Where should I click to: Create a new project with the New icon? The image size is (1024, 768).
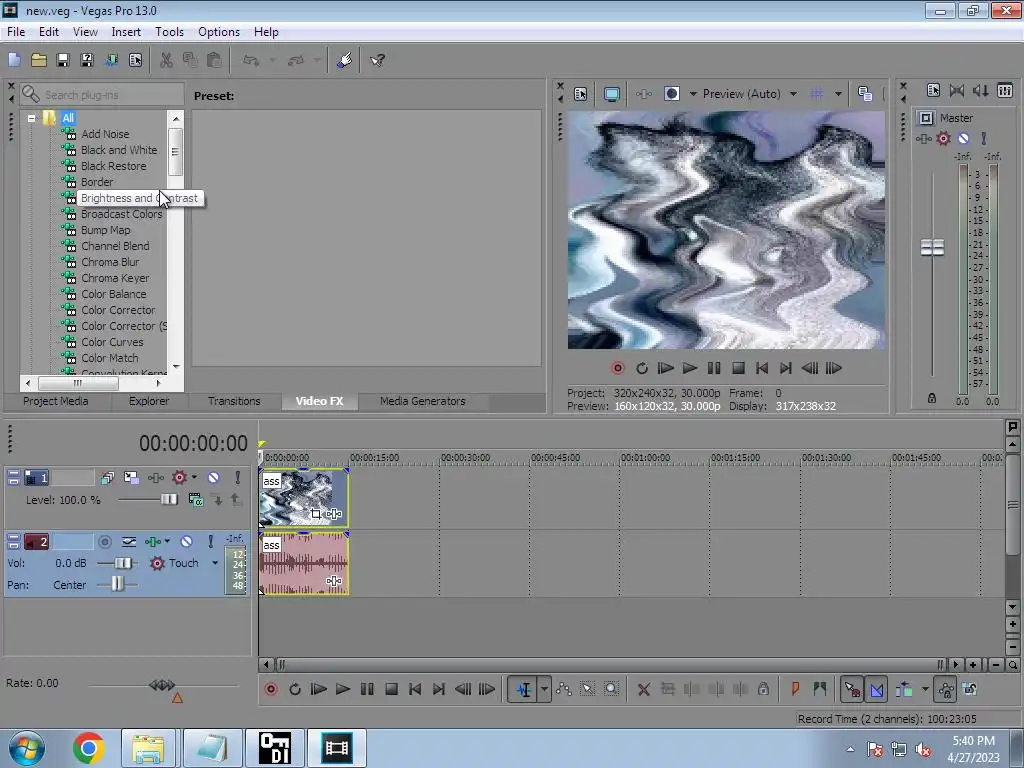tap(14, 60)
